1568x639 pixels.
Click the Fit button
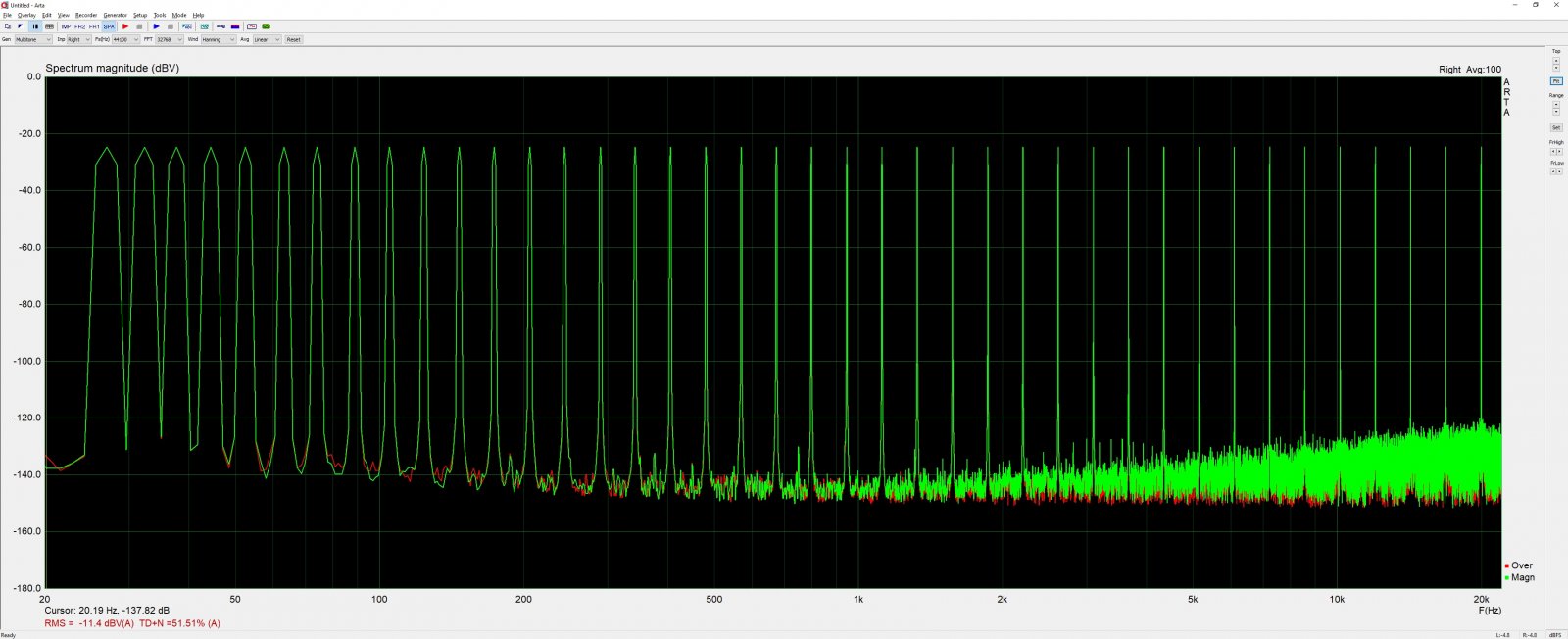pyautogui.click(x=1556, y=81)
